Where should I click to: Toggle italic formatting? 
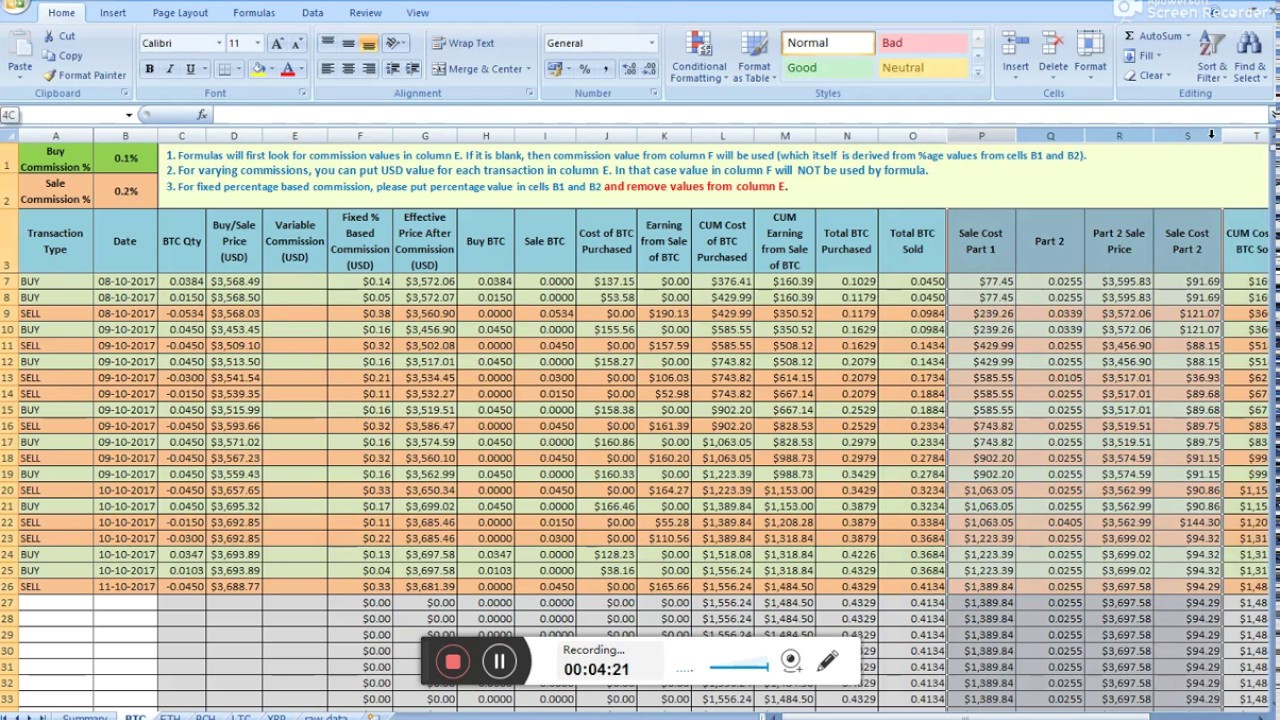pyautogui.click(x=170, y=69)
